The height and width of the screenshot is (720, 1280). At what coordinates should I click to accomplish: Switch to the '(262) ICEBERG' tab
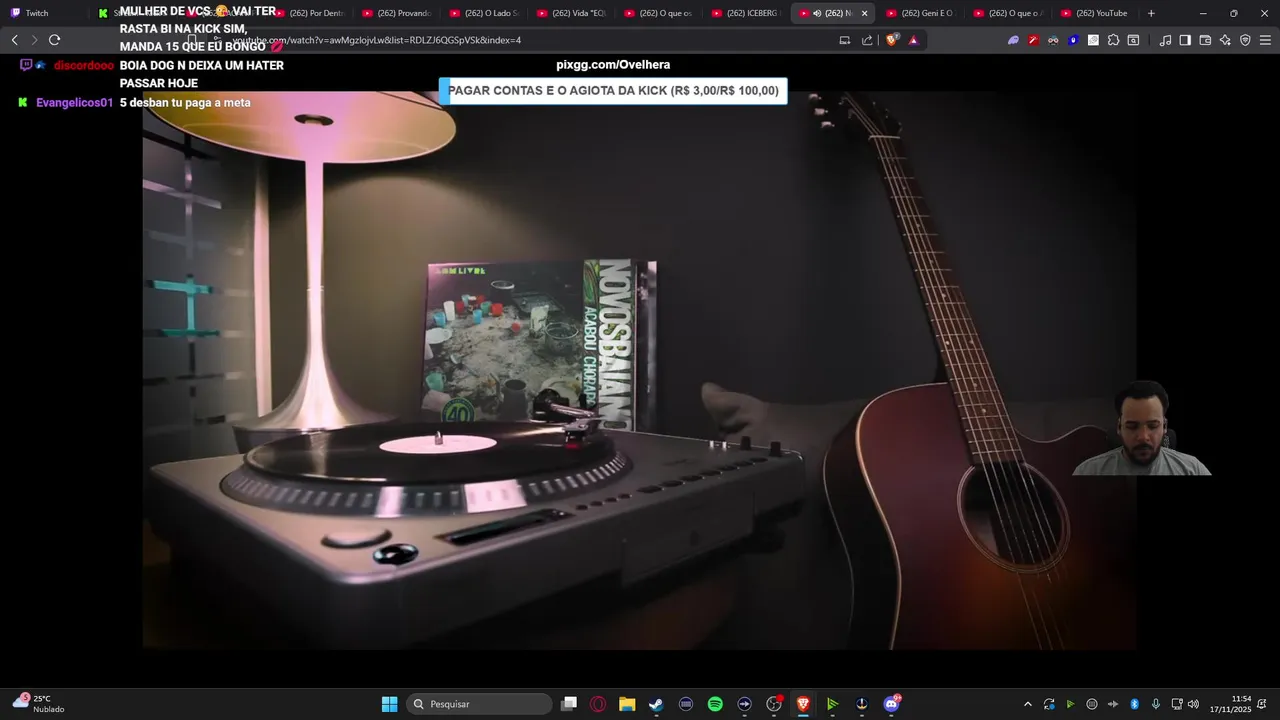(x=746, y=13)
